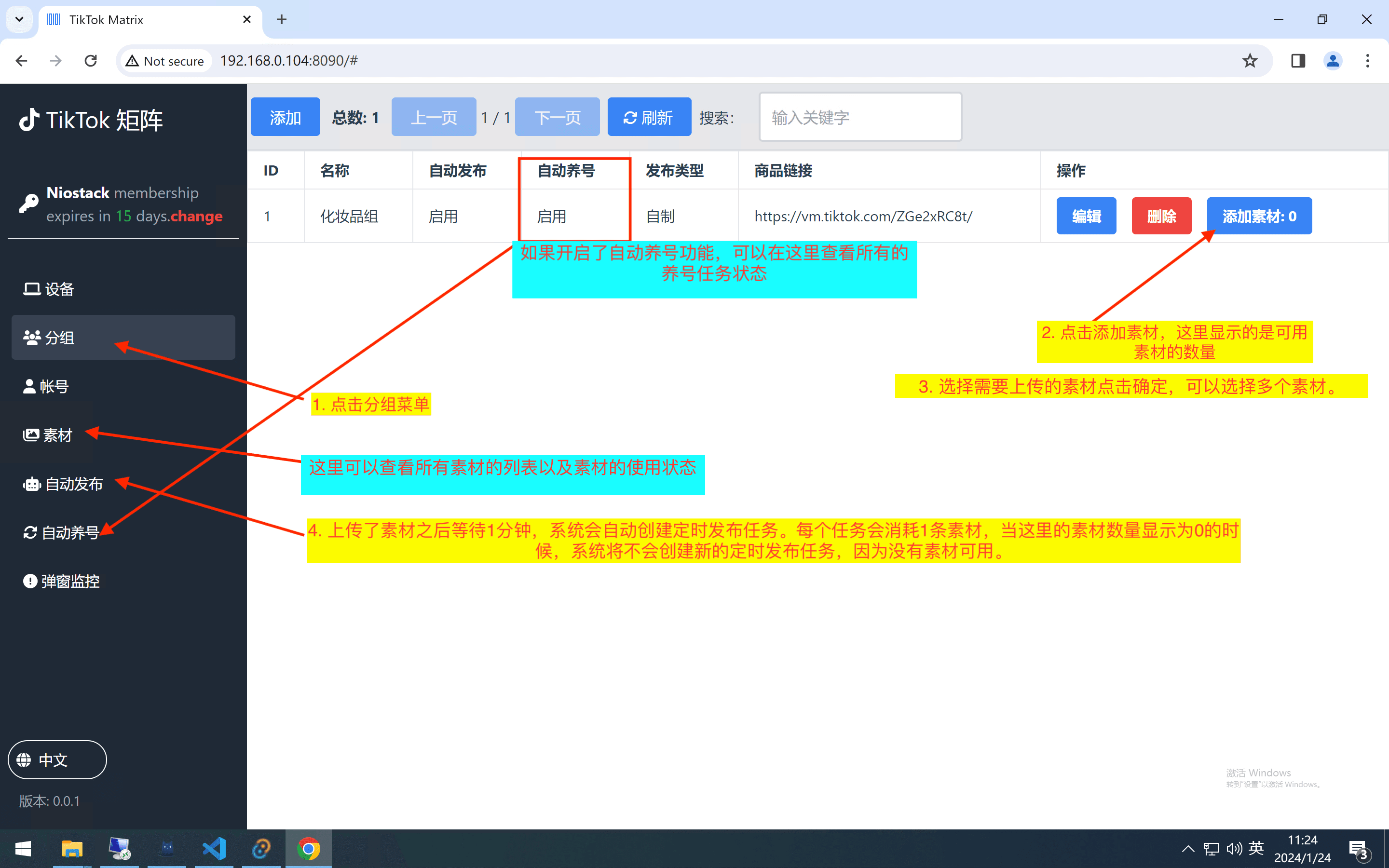Click the address bar URL
Image resolution: width=1389 pixels, height=868 pixels.
click(x=289, y=60)
